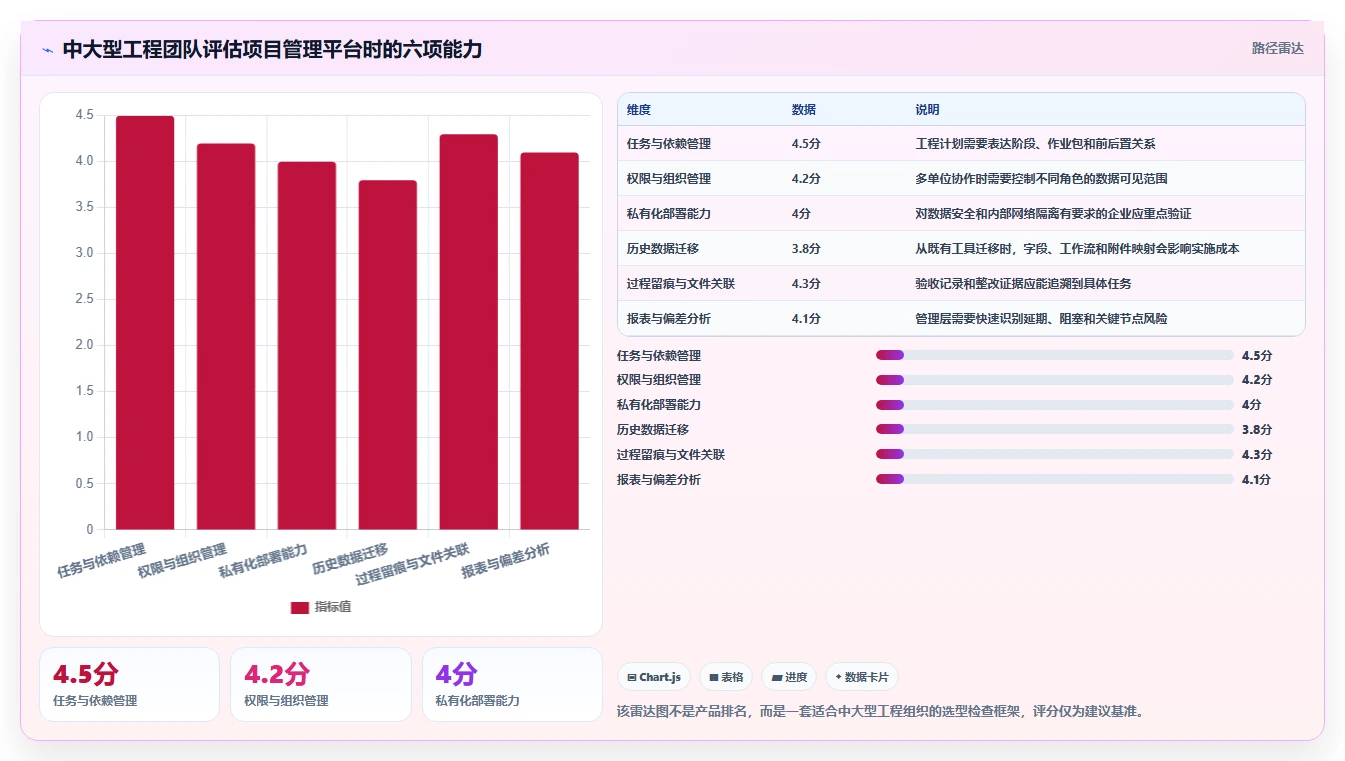Screen dimensions: 1345x761
Task: Open the 4.2分 权限与组织管理 data card
Action: [320, 684]
